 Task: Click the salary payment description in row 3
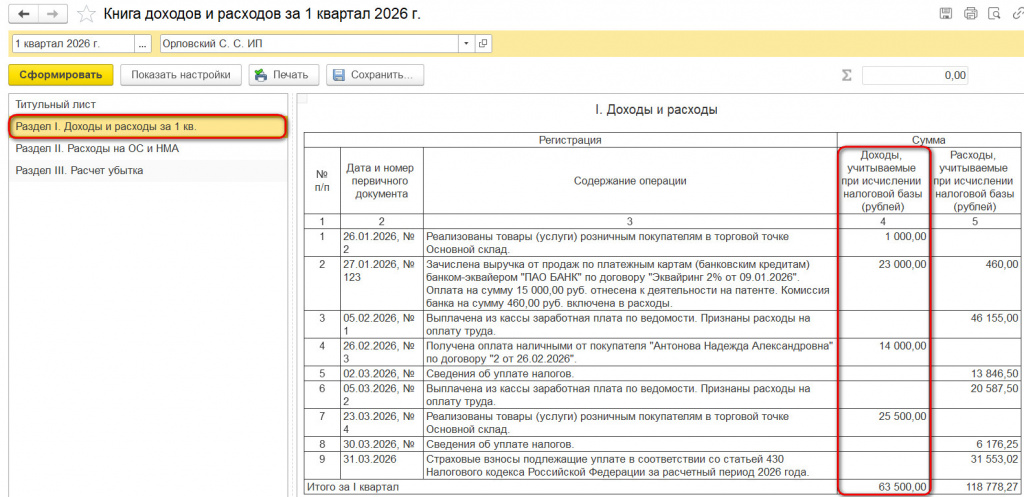pos(630,325)
